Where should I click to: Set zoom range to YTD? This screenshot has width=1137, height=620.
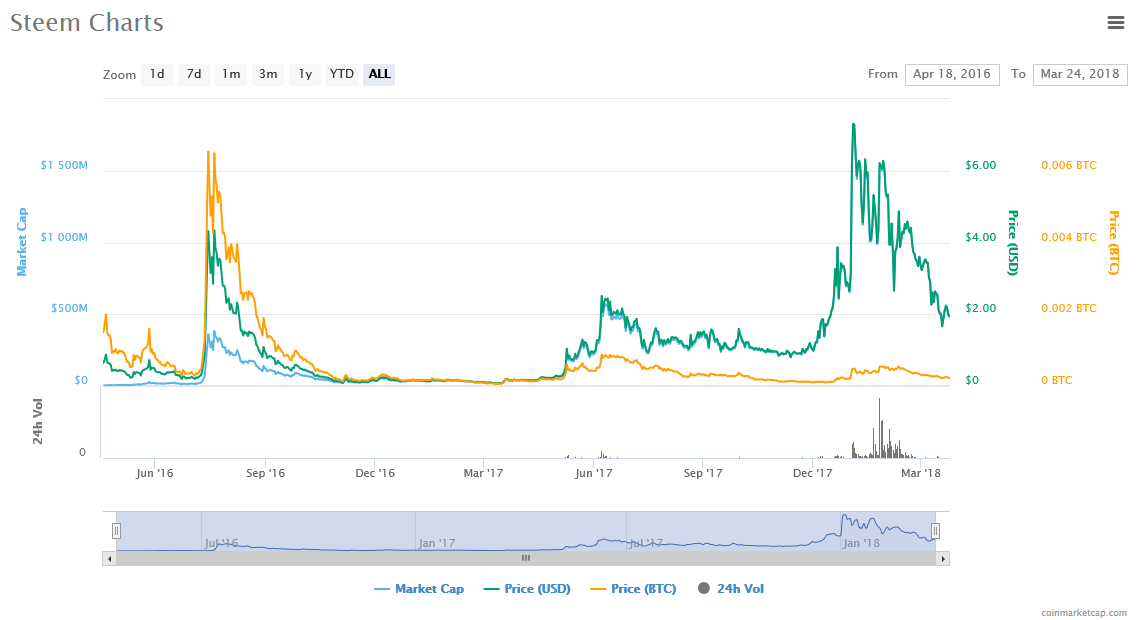click(x=342, y=74)
